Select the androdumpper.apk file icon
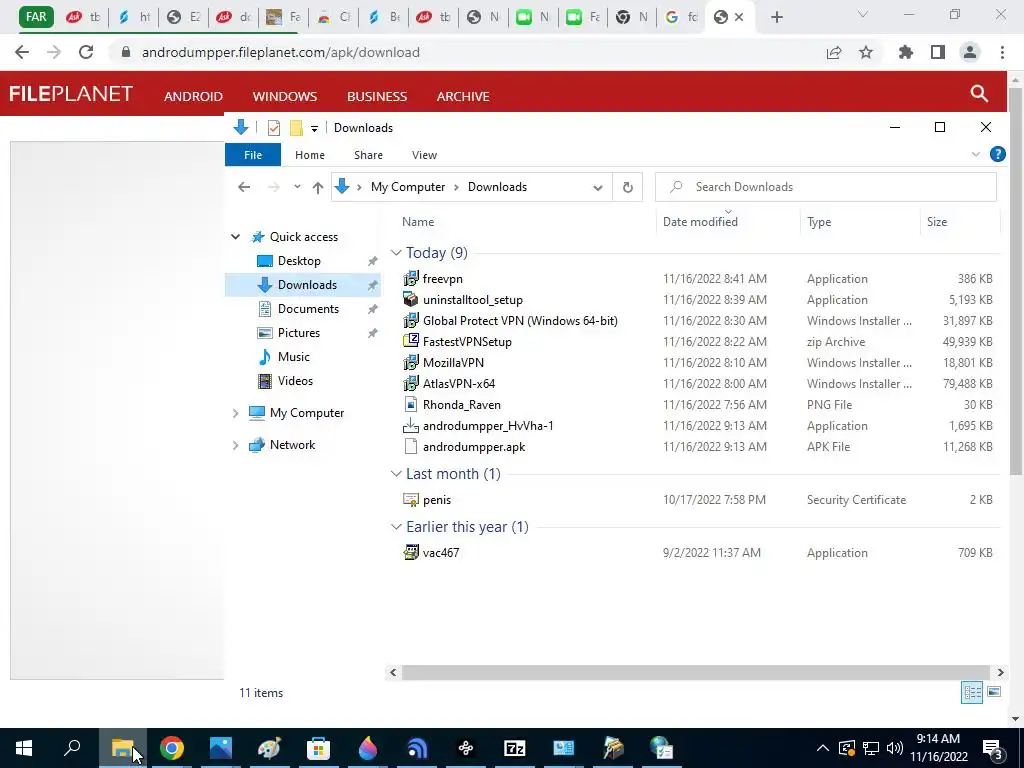This screenshot has width=1024, height=768. point(411,447)
